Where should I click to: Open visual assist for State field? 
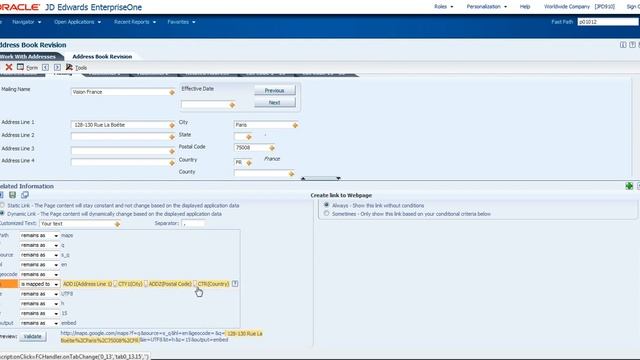(x=249, y=137)
